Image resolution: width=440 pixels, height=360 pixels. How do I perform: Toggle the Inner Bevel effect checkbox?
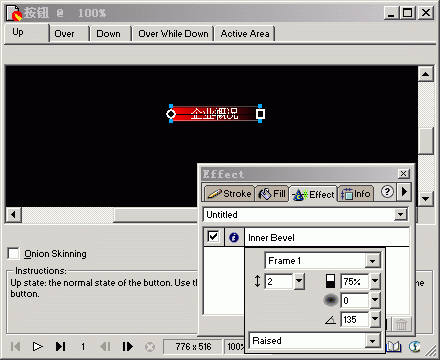pyautogui.click(x=213, y=237)
